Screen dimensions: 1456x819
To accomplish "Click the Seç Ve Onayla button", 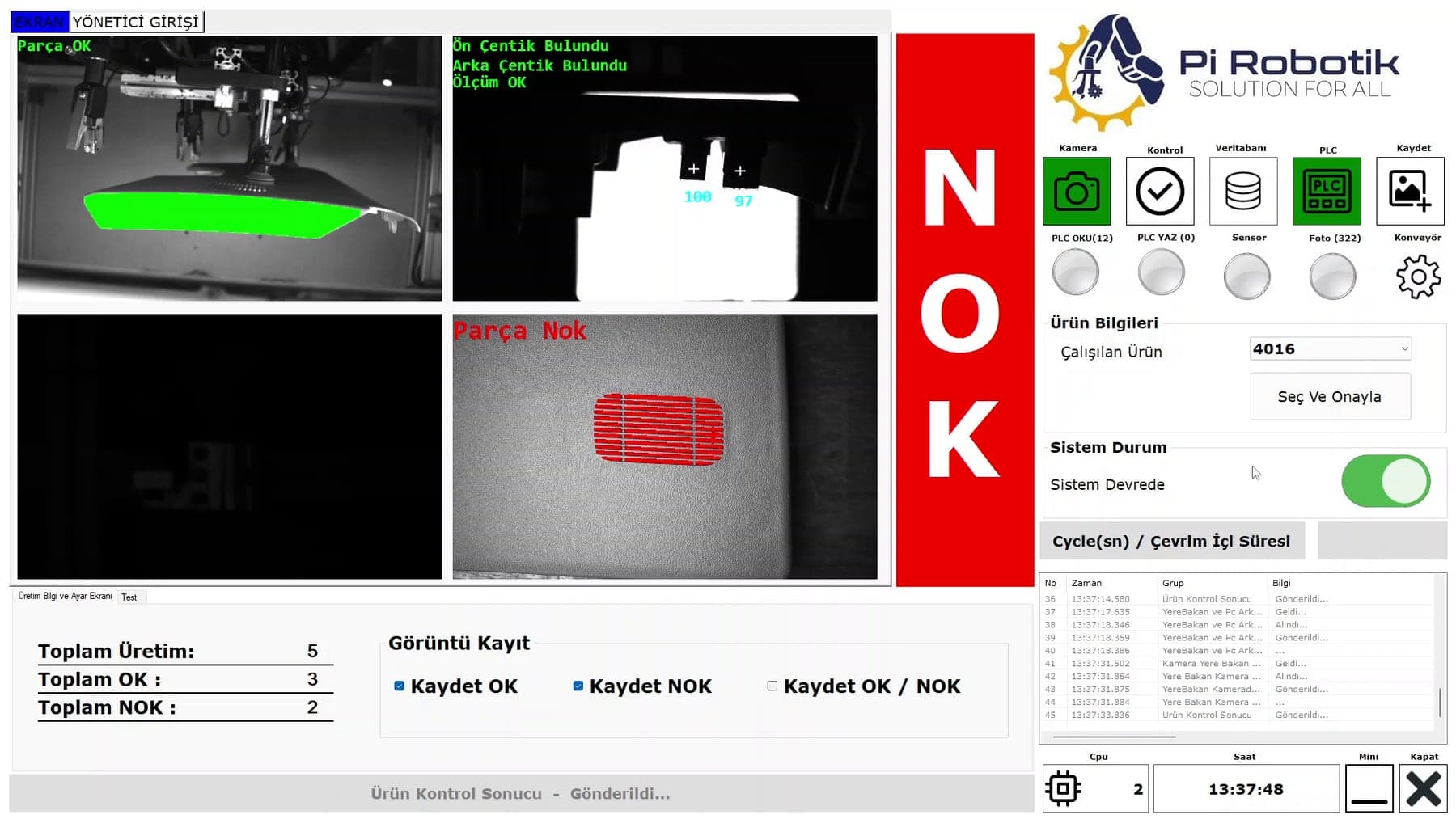I will tap(1331, 397).
